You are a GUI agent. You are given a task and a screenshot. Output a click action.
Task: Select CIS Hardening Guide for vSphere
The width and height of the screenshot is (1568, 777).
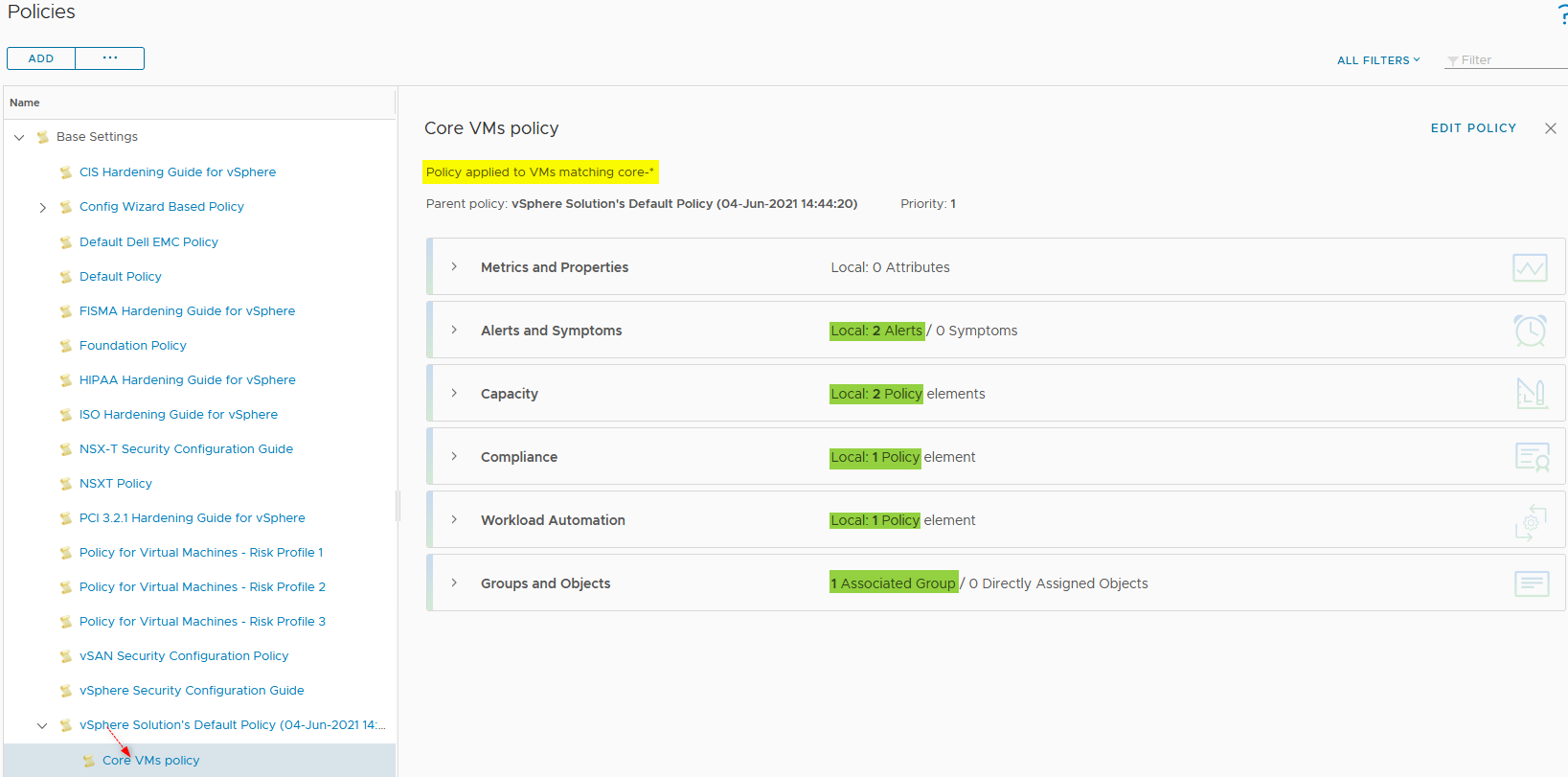pos(177,171)
